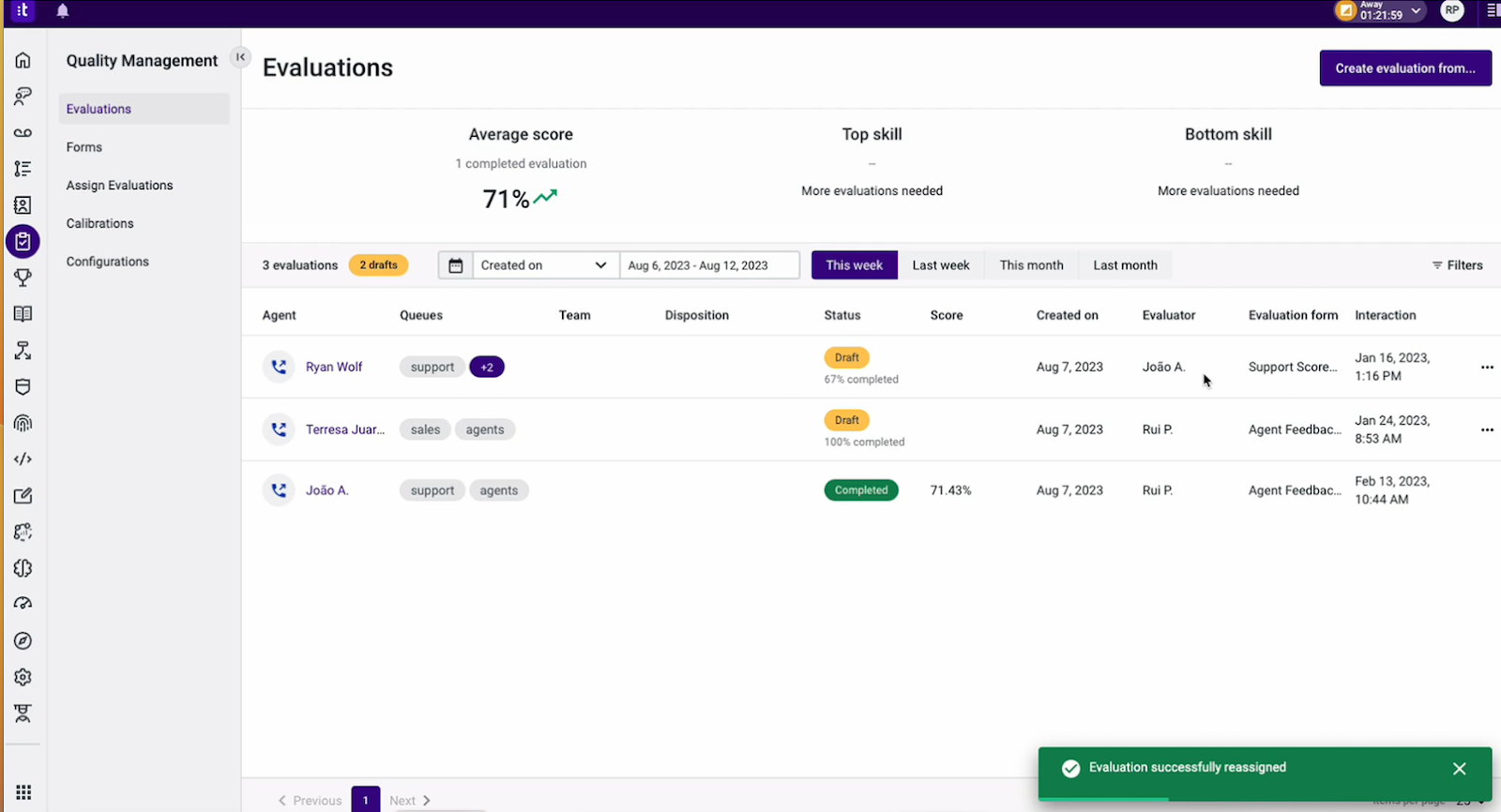Select the Last week filter

tap(941, 265)
